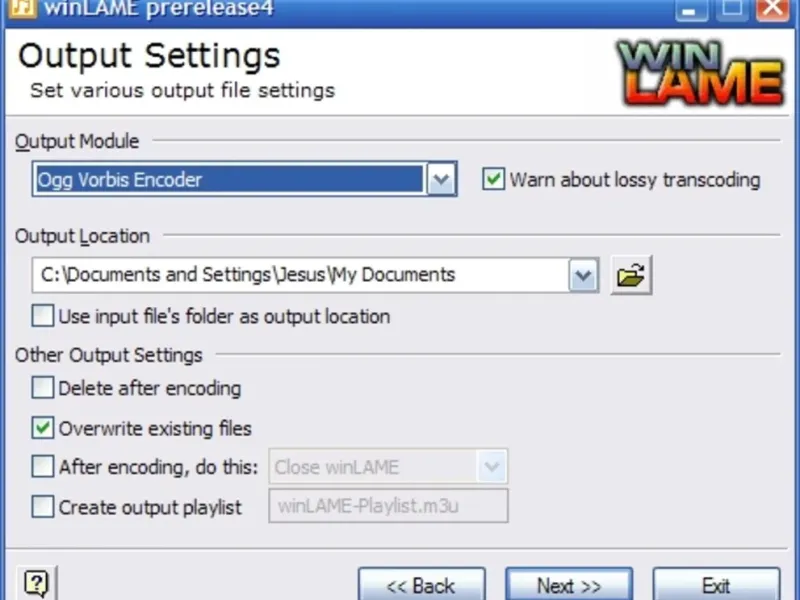Image resolution: width=800 pixels, height=600 pixels.
Task: Tick Create output playlist checkbox
Action: pyautogui.click(x=42, y=507)
